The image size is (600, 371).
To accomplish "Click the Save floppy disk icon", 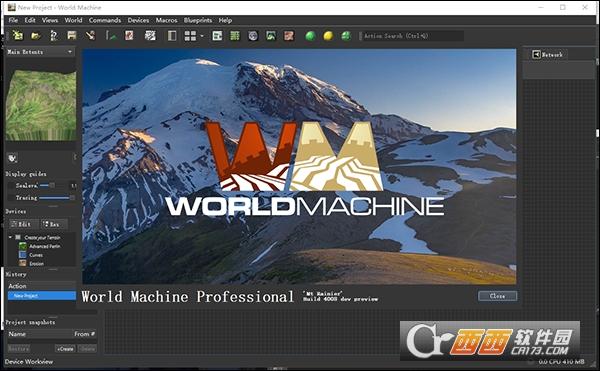I will [x=72, y=36].
